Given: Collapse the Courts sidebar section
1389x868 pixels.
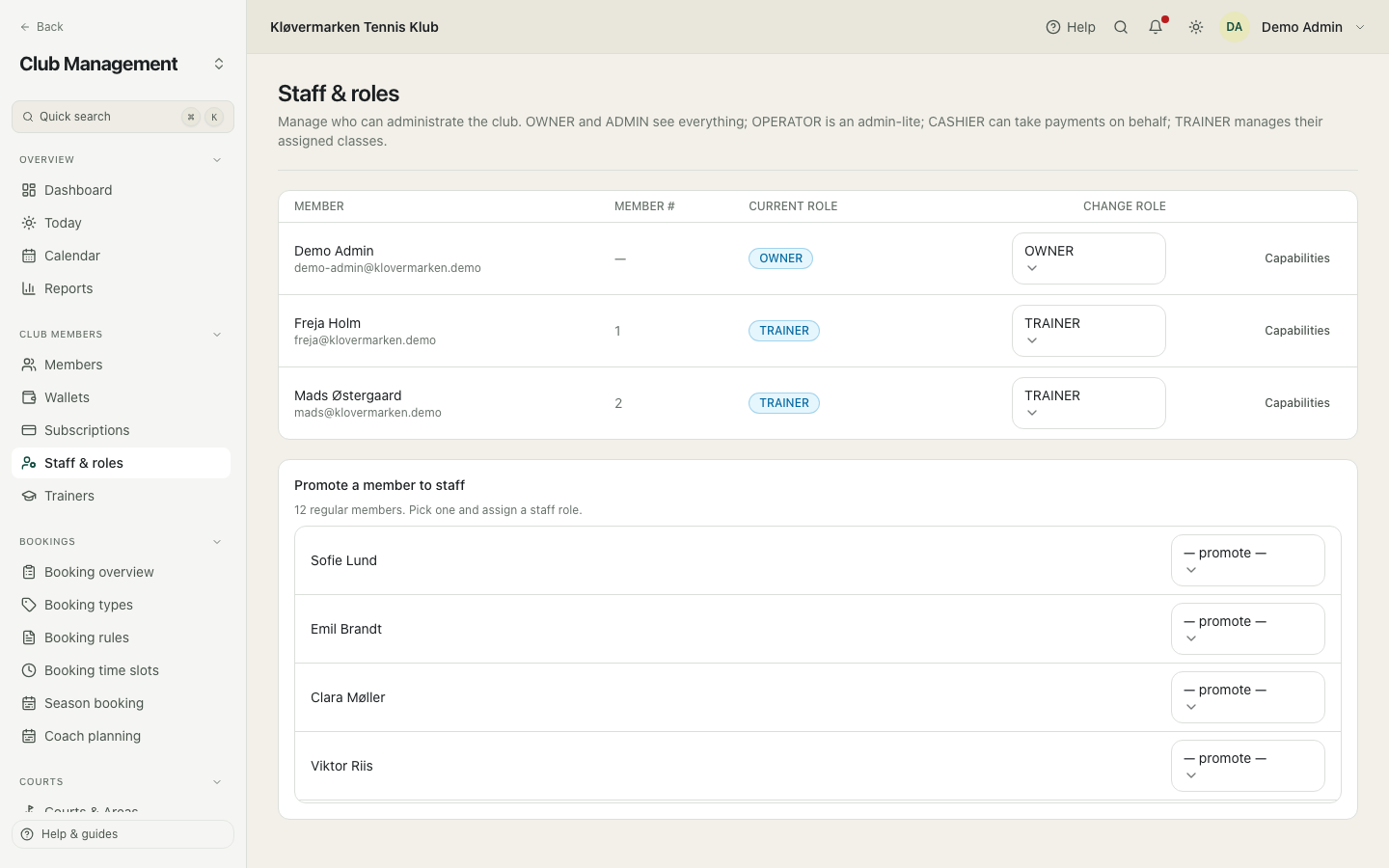Looking at the screenshot, I should tap(217, 782).
